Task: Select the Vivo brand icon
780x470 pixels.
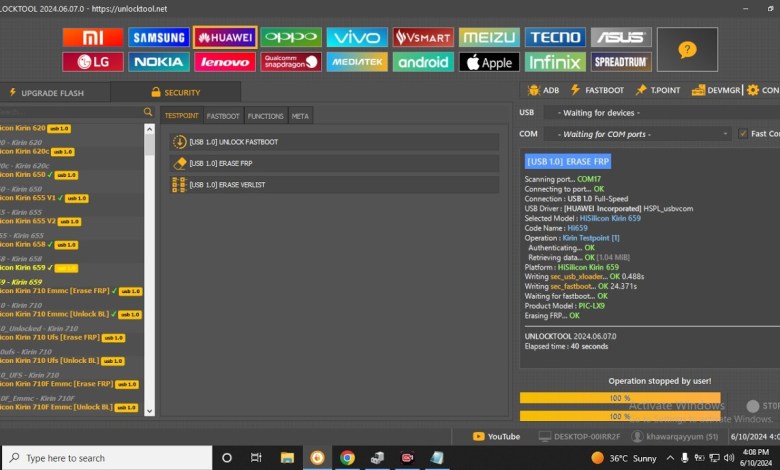Action: point(357,37)
